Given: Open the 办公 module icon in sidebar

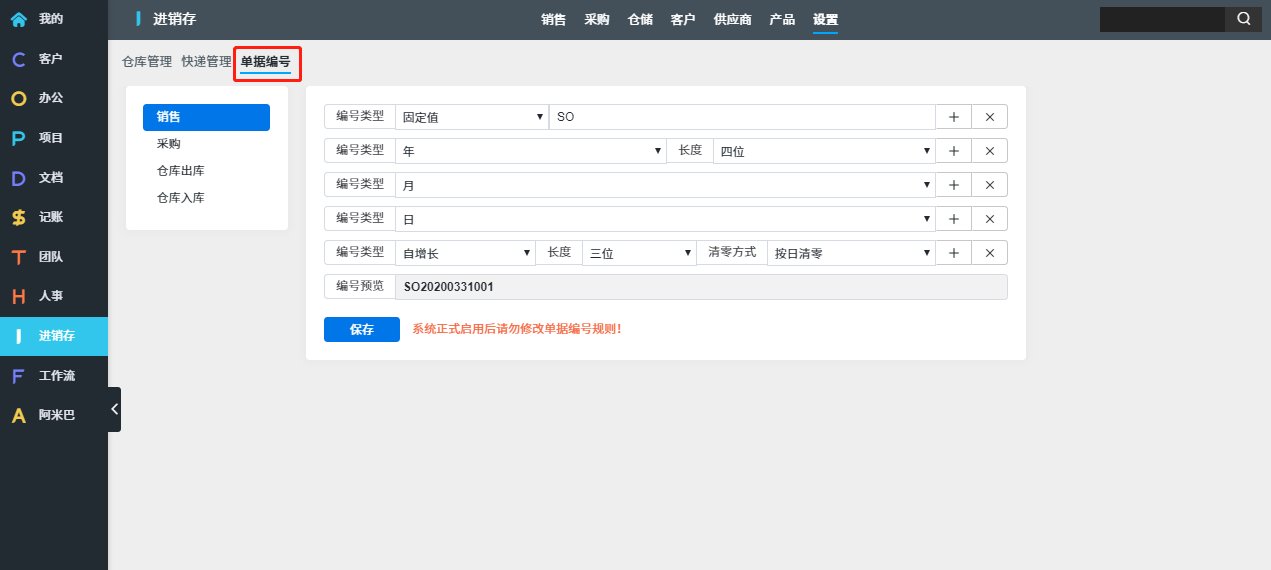Looking at the screenshot, I should pyautogui.click(x=19, y=98).
